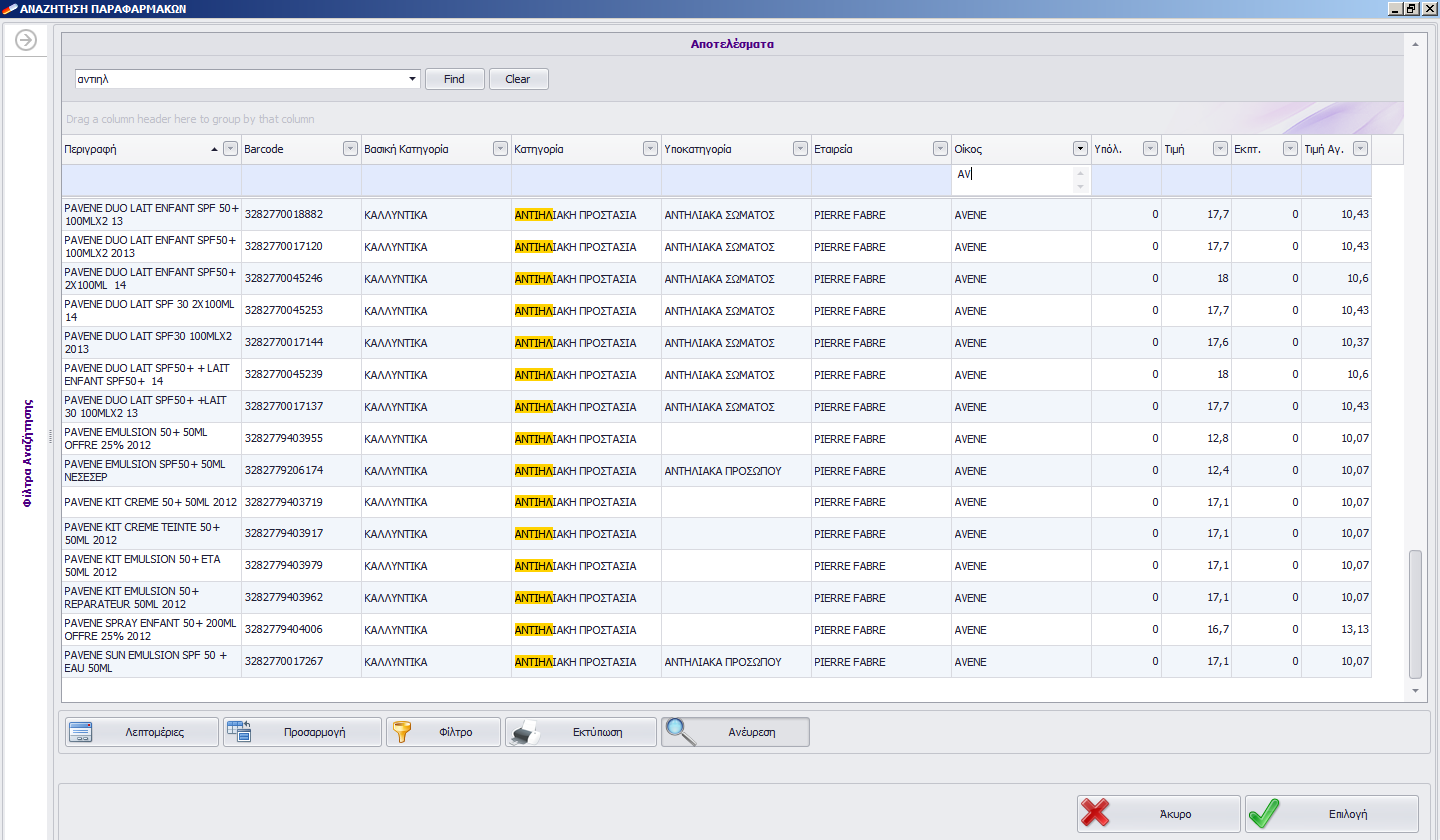Click the Clear button

(518, 79)
